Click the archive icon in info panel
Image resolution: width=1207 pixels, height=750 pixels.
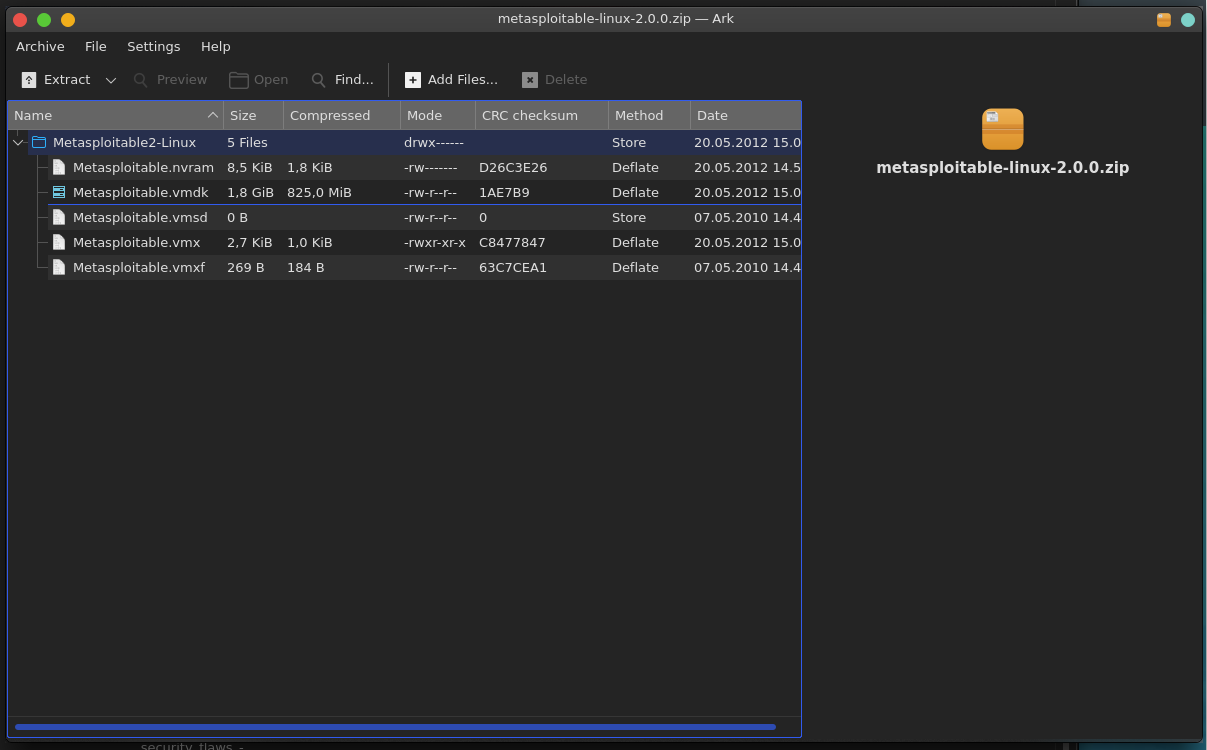[1002, 129]
